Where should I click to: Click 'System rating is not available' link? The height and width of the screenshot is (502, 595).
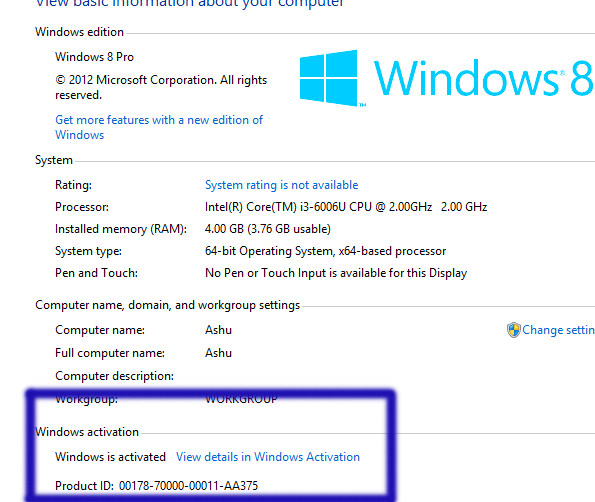282,185
